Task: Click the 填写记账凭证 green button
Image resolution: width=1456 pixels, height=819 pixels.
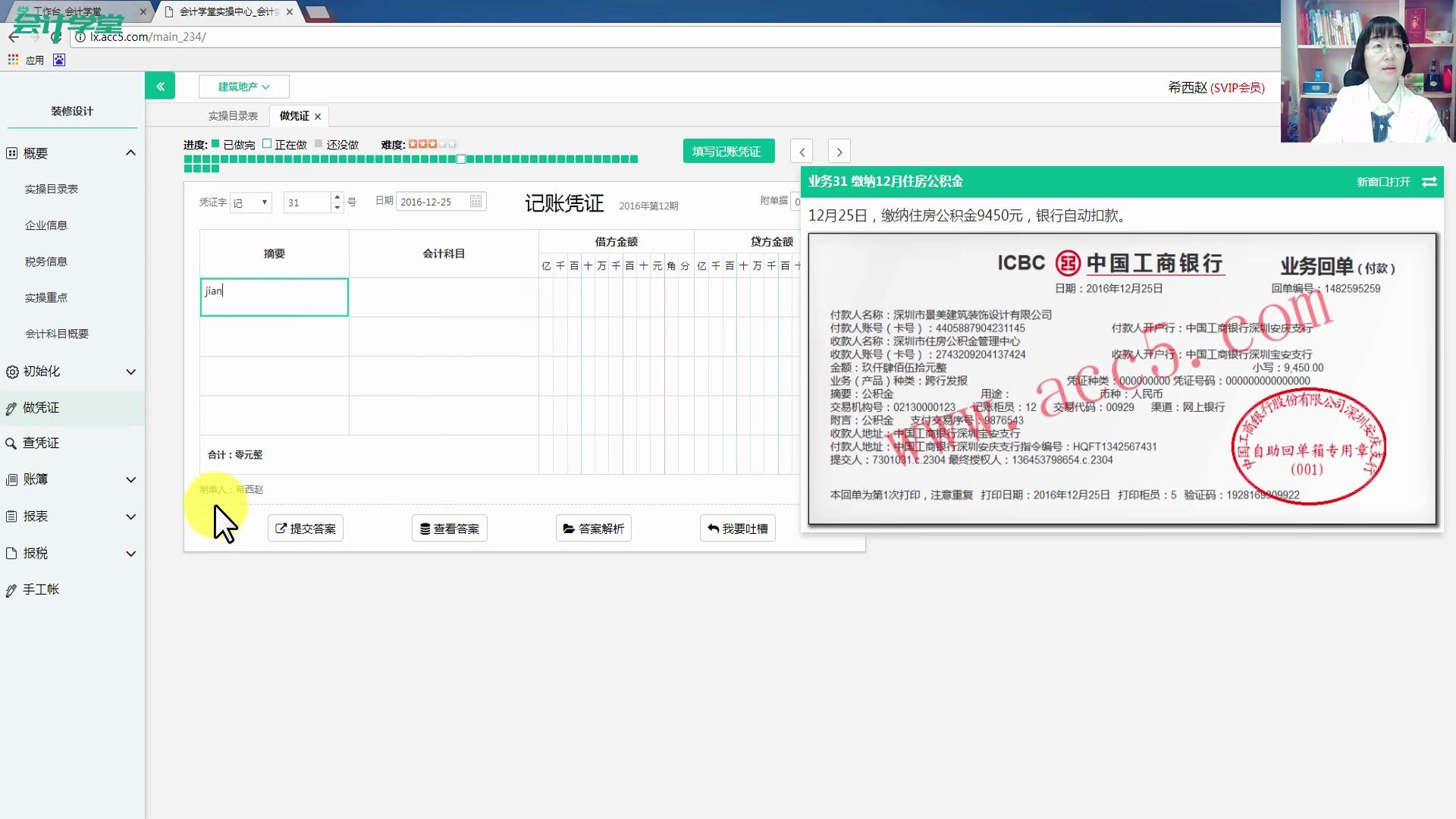Action: tap(728, 152)
